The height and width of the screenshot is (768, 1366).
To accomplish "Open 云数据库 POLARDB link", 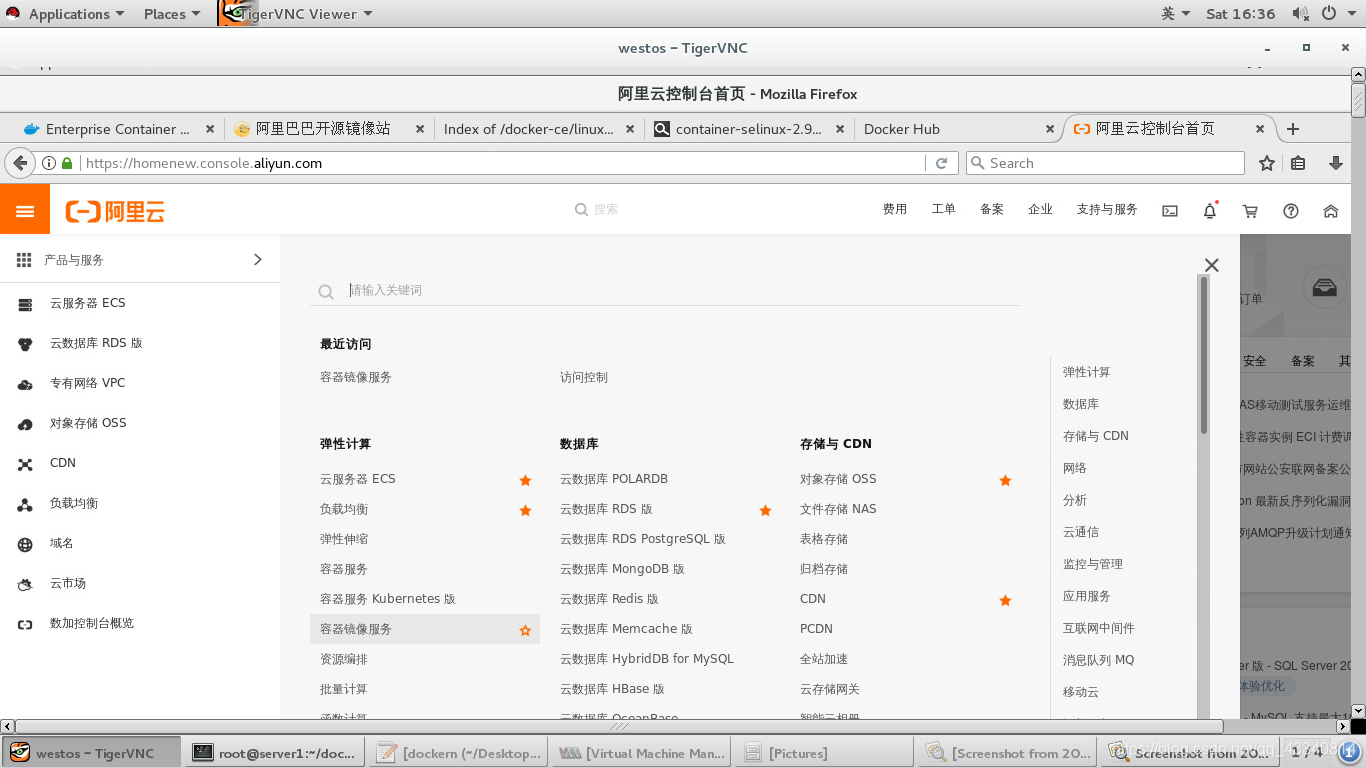I will coord(614,479).
